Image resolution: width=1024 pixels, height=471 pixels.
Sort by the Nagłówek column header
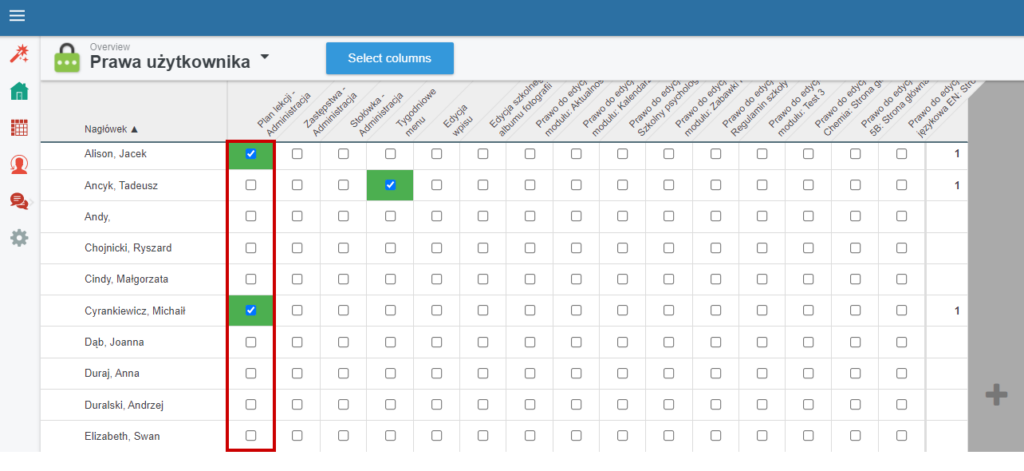[x=111, y=129]
